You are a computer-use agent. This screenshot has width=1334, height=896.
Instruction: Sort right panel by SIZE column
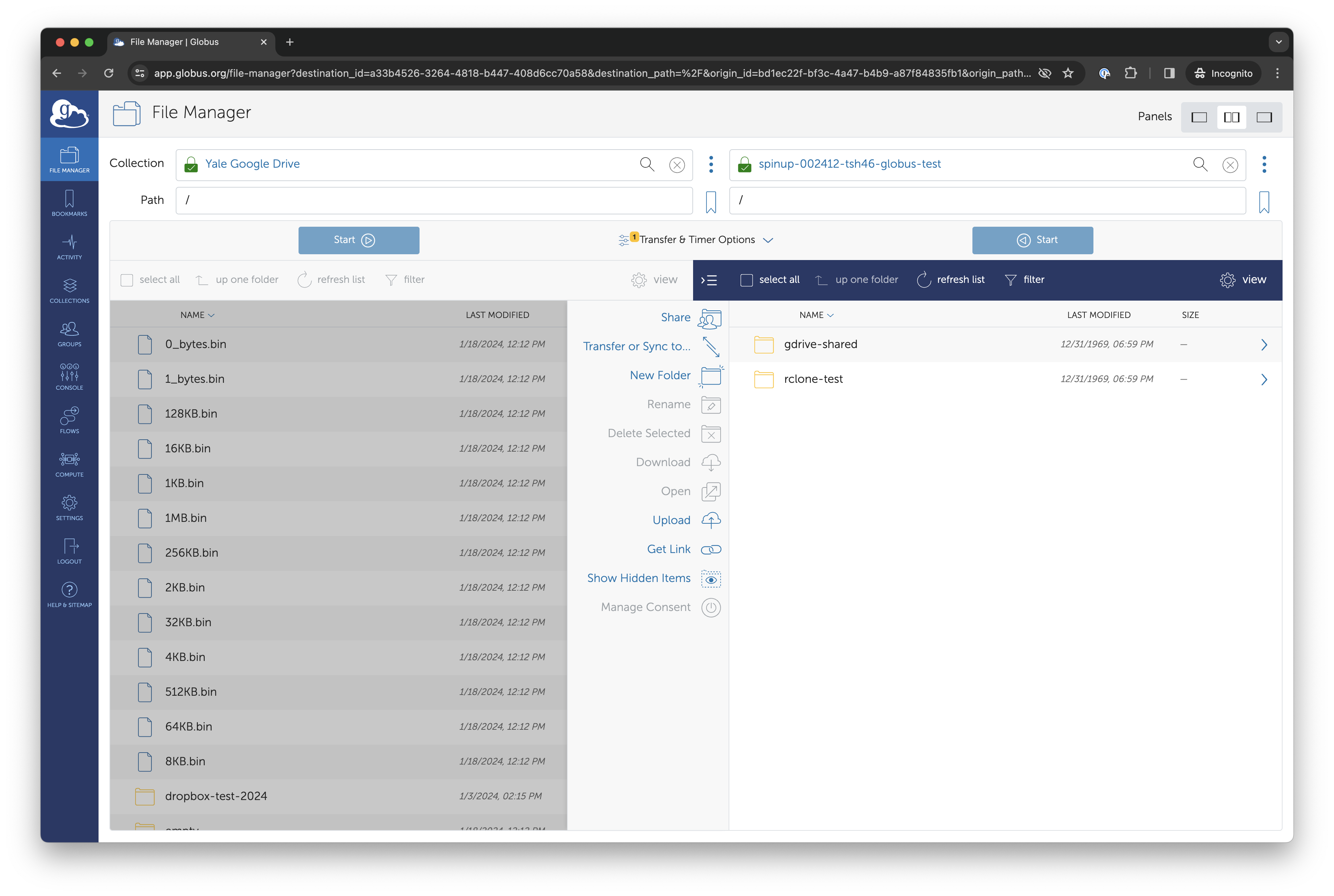coord(1190,315)
